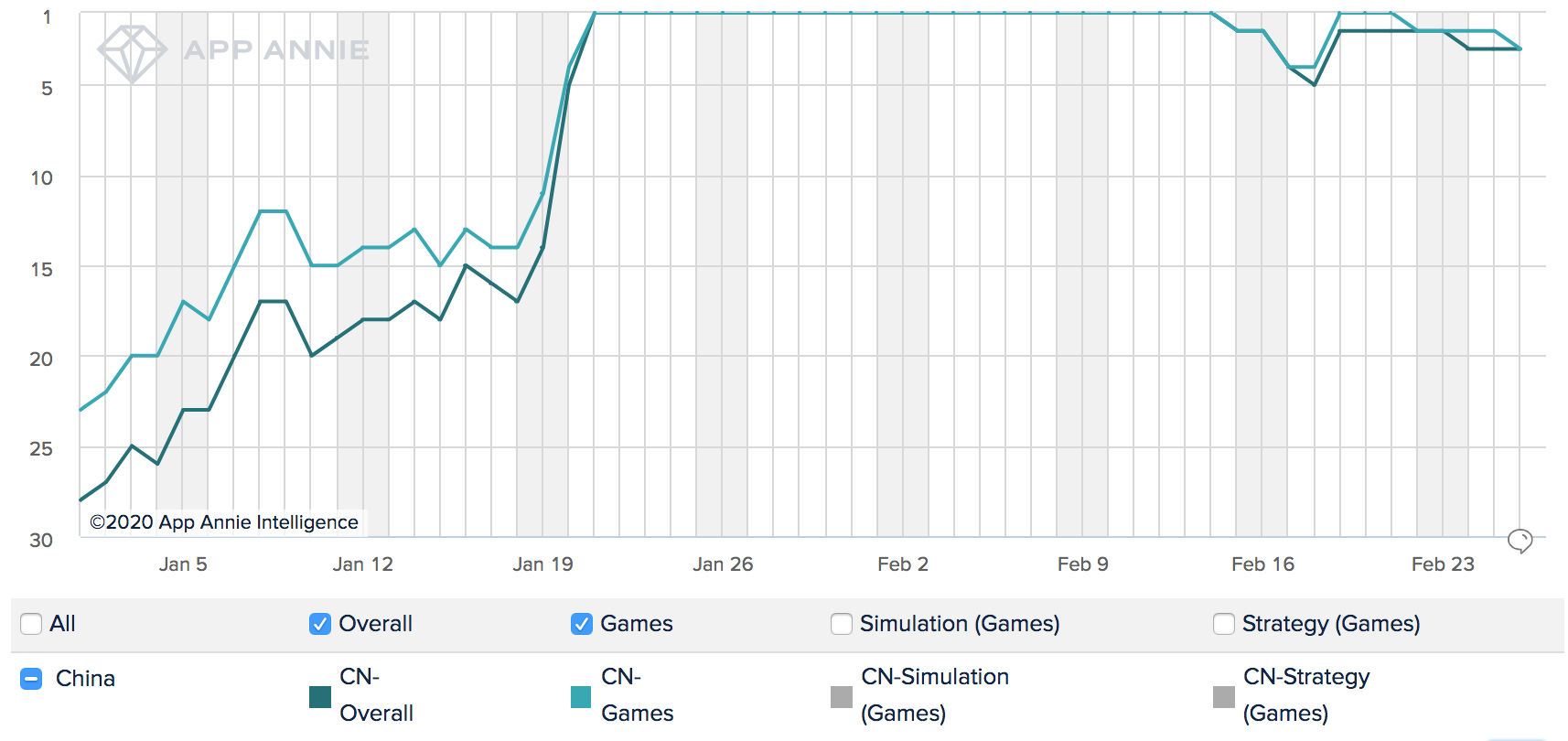Select the CN-Overall legend label

point(376,695)
